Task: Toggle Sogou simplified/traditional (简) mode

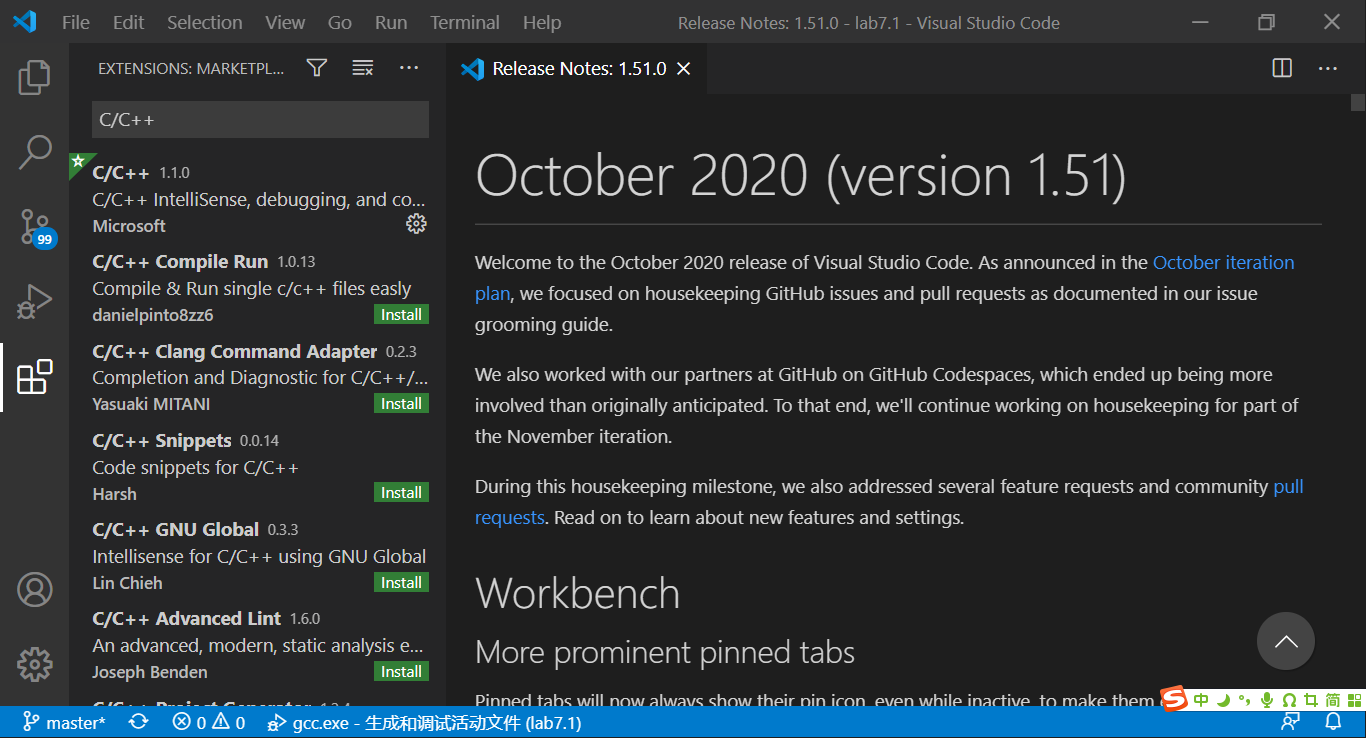Action: point(1333,700)
